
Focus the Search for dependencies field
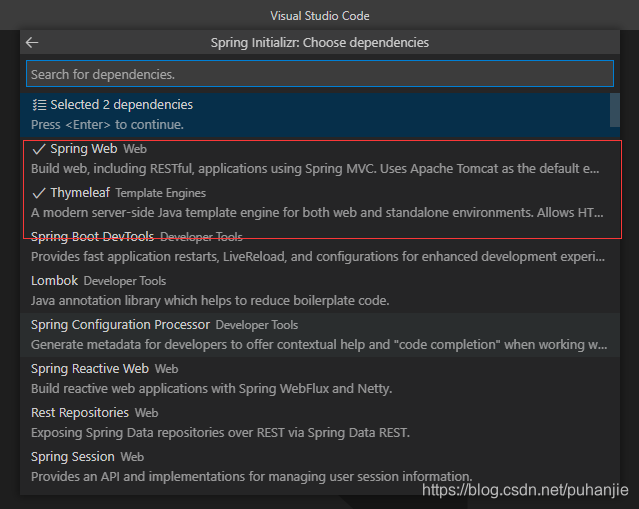(x=320, y=74)
